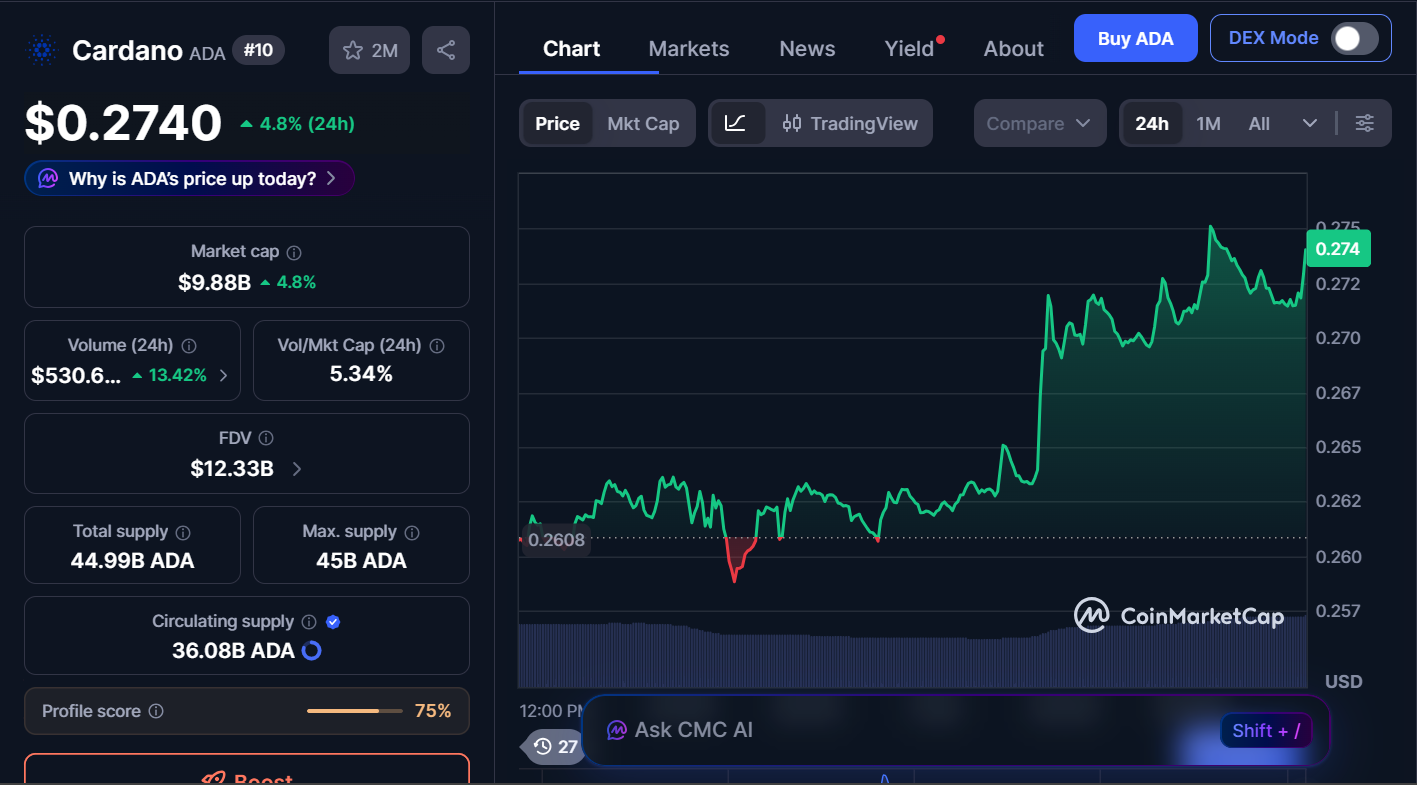This screenshot has height=785, width=1417.
Task: Select the line chart style icon
Action: coord(737,122)
